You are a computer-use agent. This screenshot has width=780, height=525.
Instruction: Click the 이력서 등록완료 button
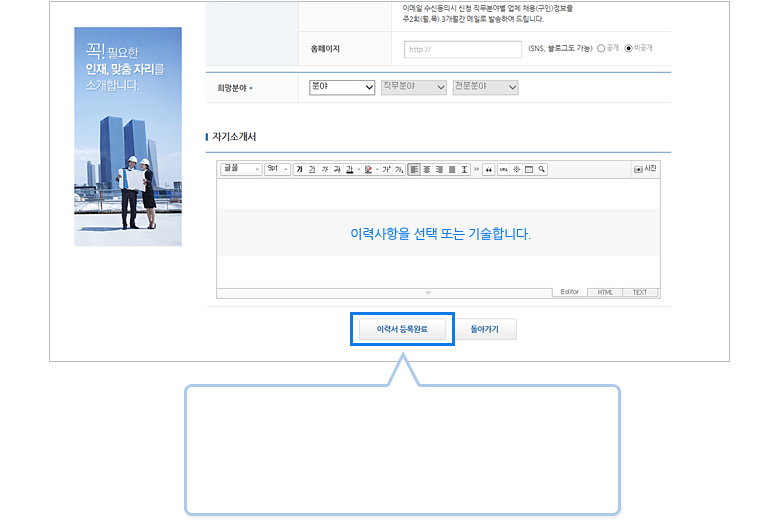402,329
